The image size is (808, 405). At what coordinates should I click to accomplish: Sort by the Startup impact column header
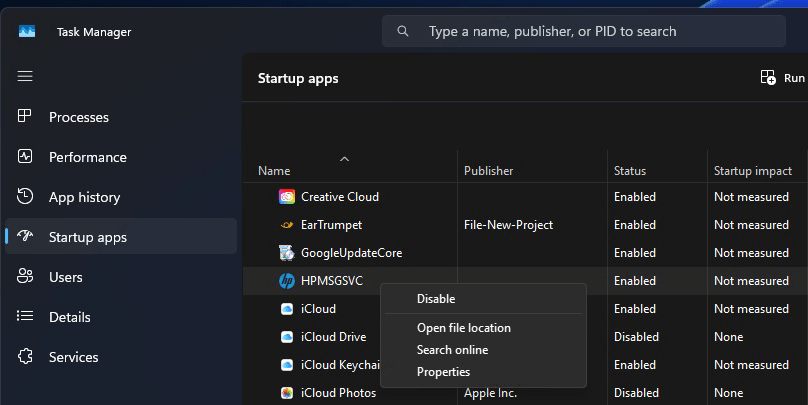coord(753,171)
